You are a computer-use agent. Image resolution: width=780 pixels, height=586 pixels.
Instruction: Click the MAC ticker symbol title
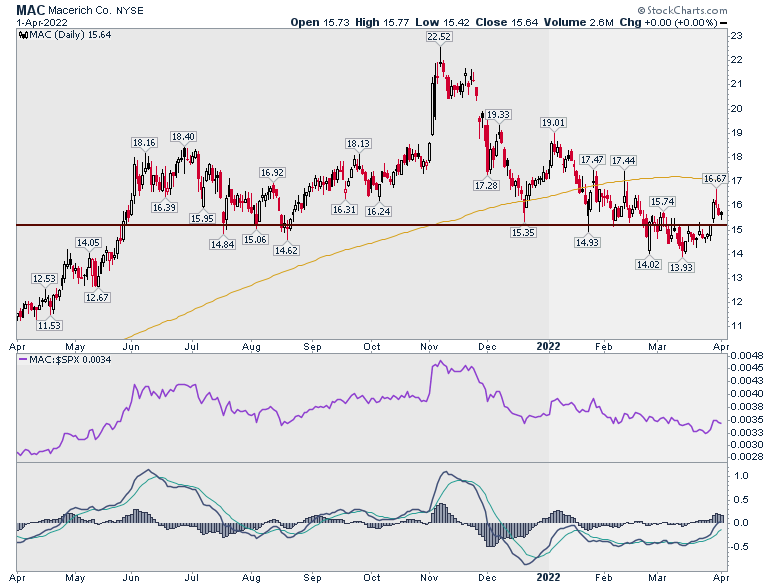[30, 9]
